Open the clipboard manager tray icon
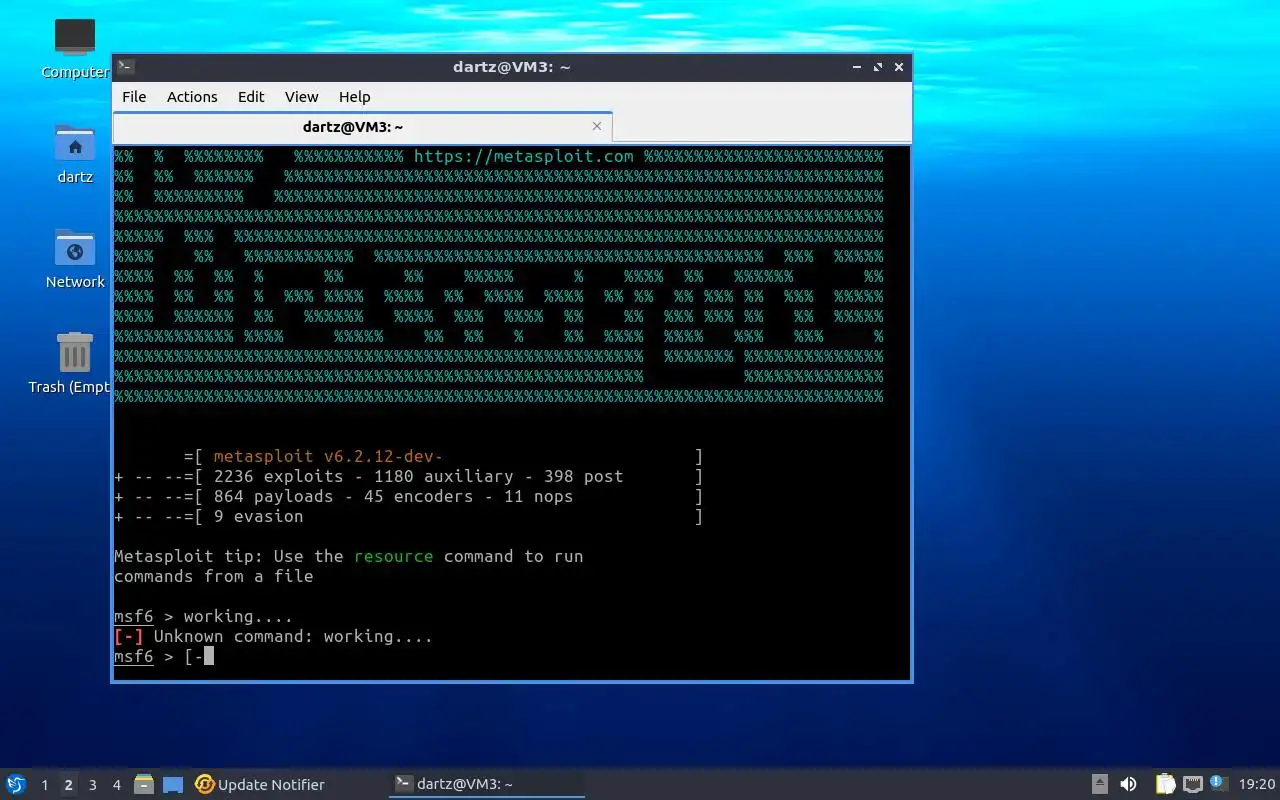The height and width of the screenshot is (800, 1280). click(x=1165, y=785)
